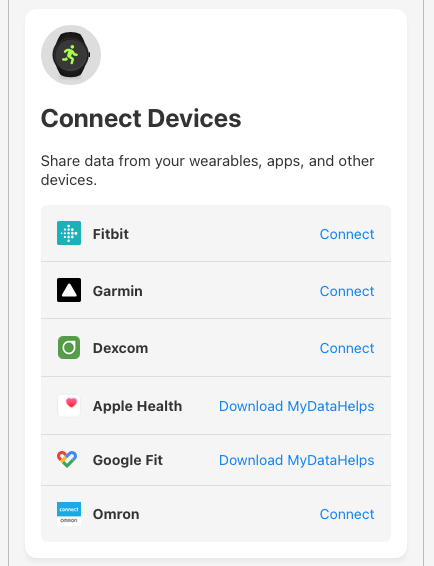Image resolution: width=434 pixels, height=566 pixels.
Task: Click the smartwatch runner icon at top
Action: click(x=71, y=55)
